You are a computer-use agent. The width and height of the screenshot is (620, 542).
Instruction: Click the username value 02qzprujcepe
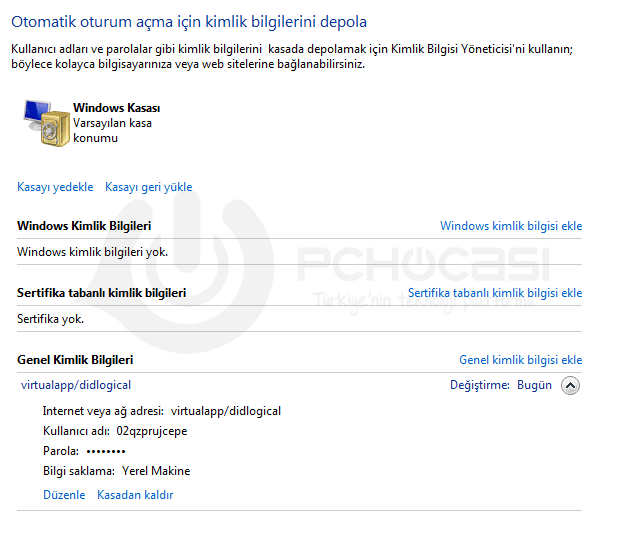152,431
